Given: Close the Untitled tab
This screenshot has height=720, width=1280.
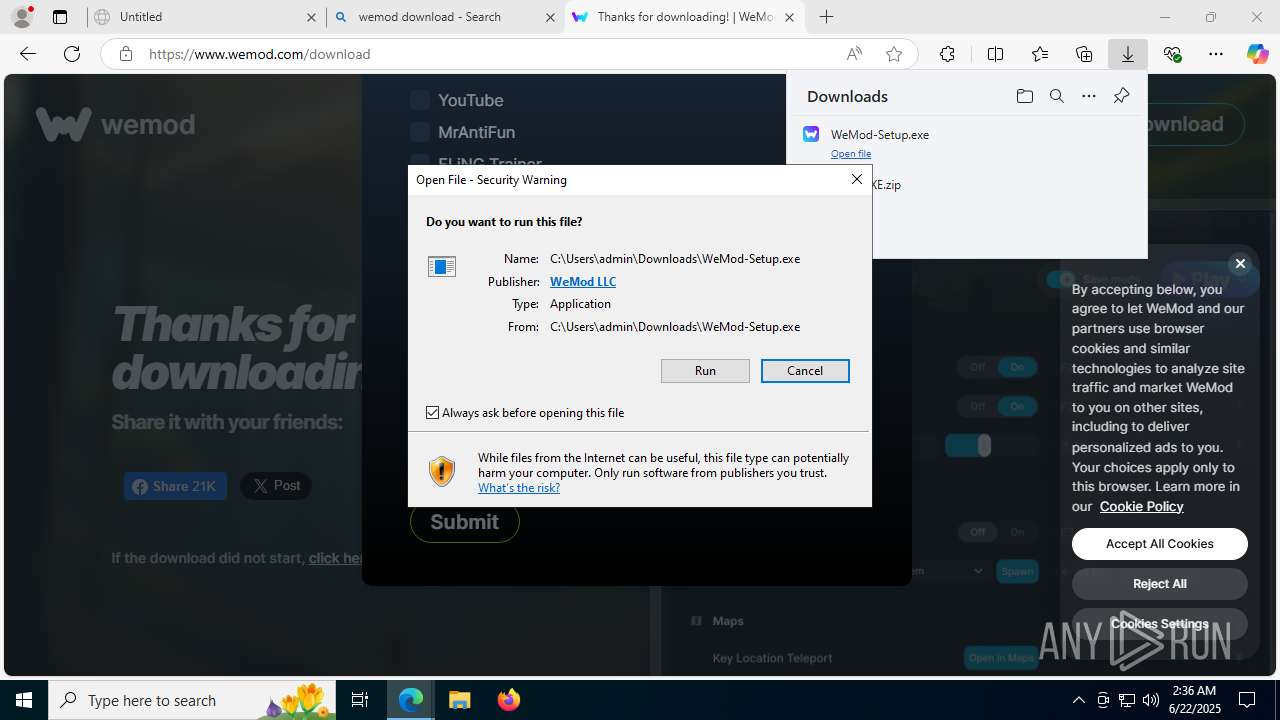Looking at the screenshot, I should [311, 17].
